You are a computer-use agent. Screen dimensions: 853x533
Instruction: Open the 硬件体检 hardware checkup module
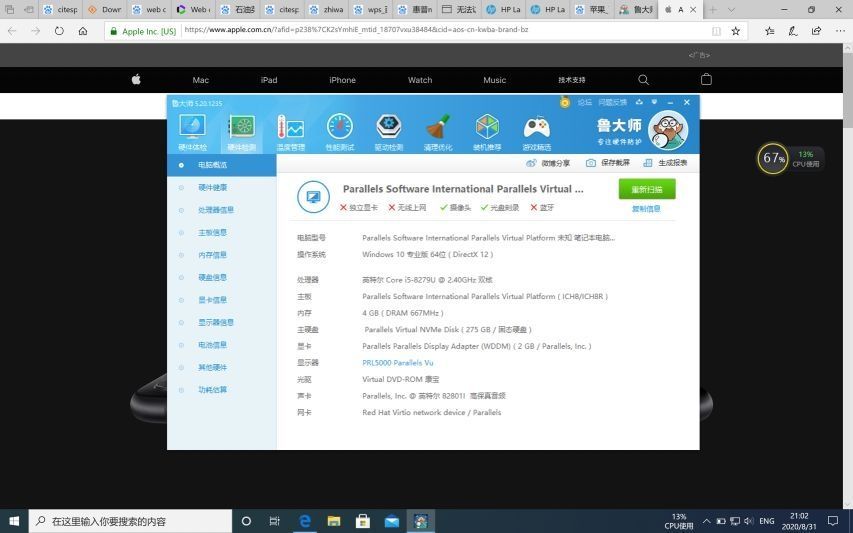(193, 133)
